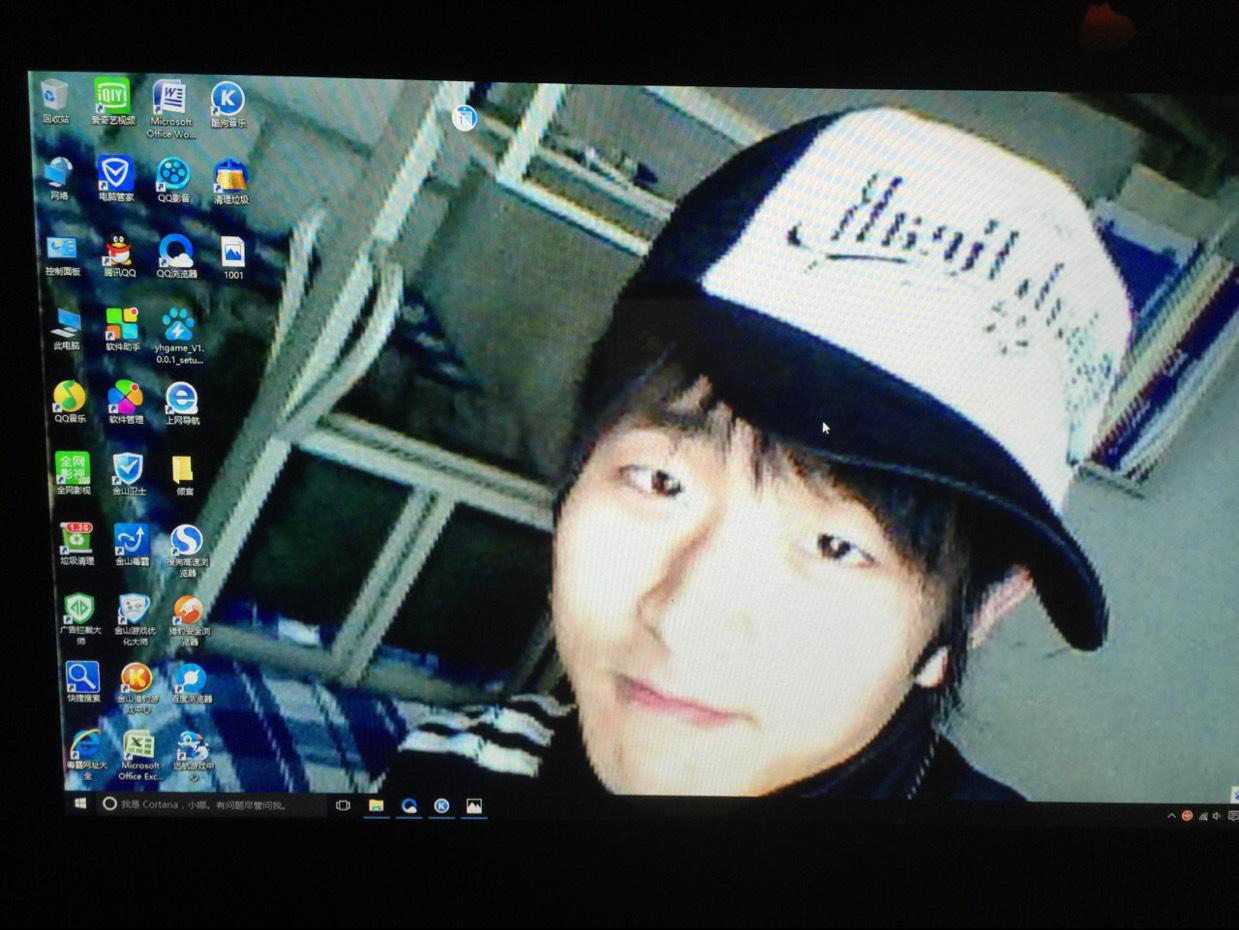Select the 回收站 recycle bin icon

pos(55,96)
